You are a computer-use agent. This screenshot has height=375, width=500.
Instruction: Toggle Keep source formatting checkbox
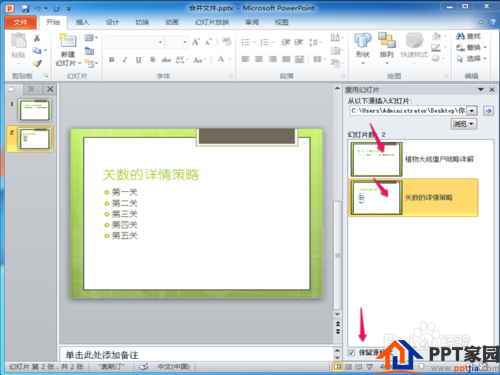pos(351,353)
